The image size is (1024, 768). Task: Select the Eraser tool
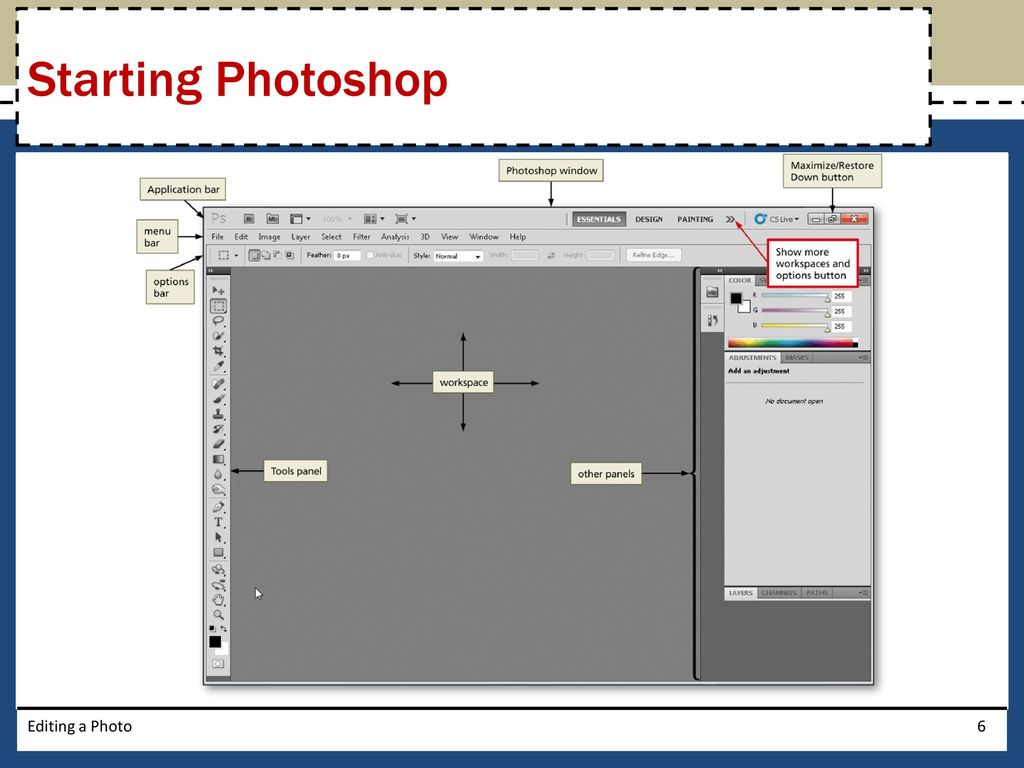coord(218,444)
